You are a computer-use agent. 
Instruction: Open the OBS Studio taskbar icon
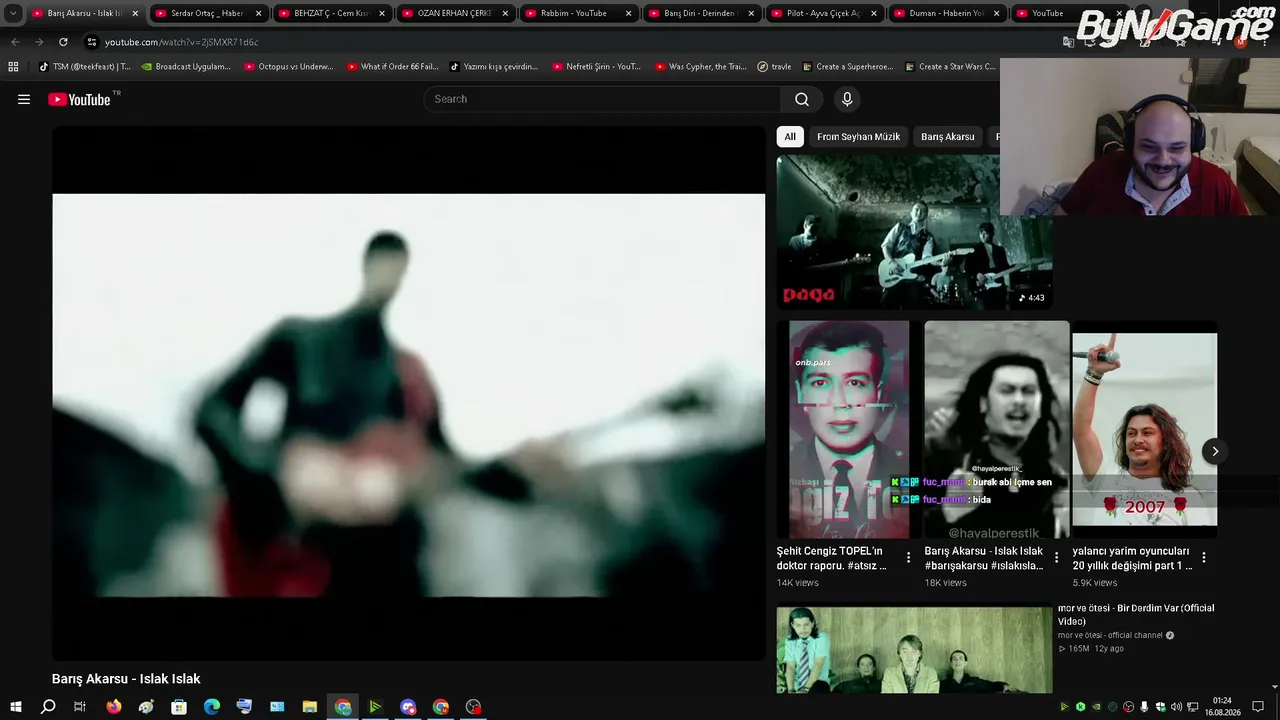474,707
